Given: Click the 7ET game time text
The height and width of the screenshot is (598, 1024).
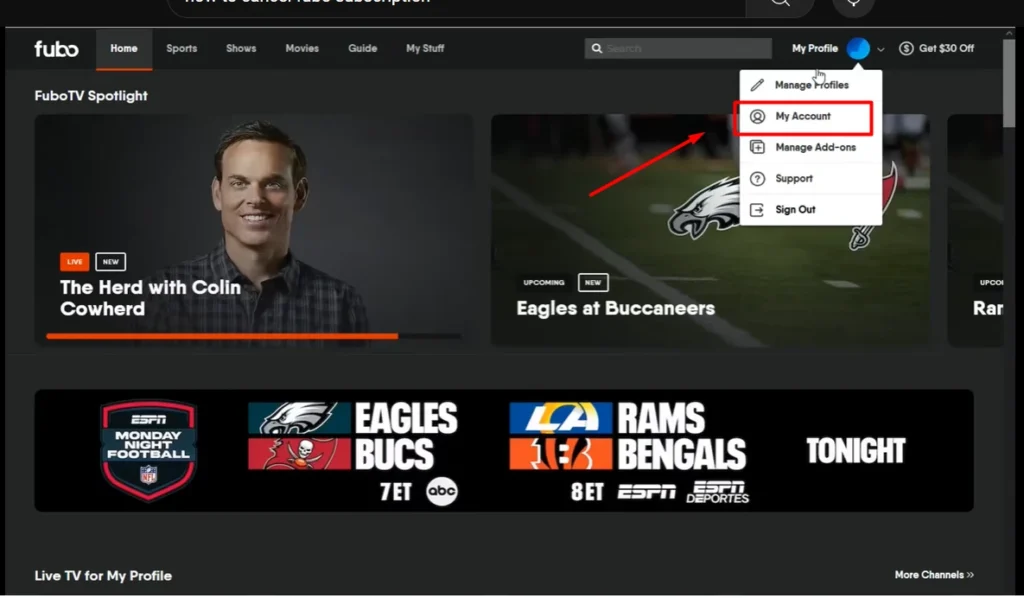Looking at the screenshot, I should click(396, 492).
